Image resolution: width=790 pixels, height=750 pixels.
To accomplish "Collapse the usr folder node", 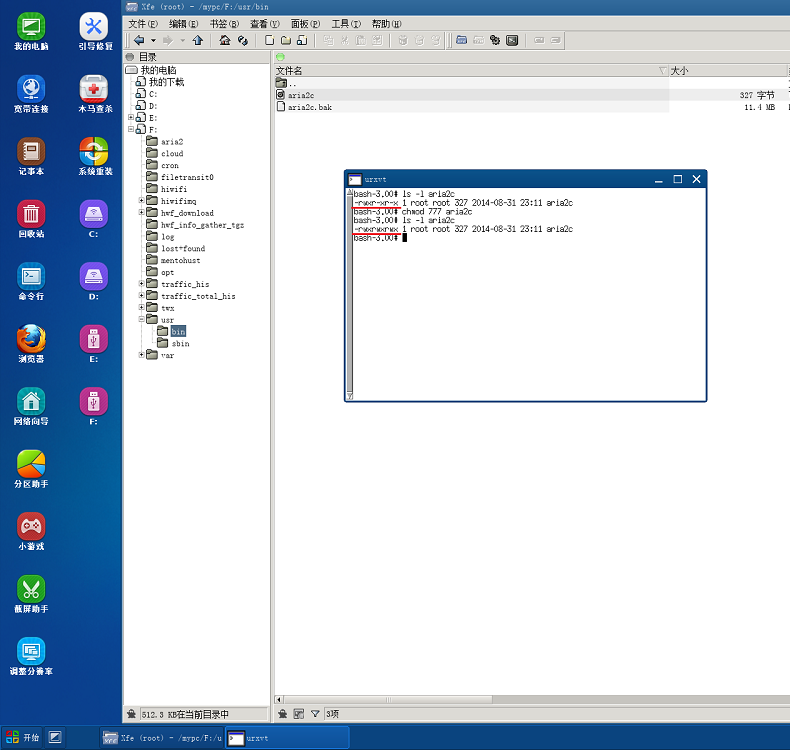I will [141, 319].
